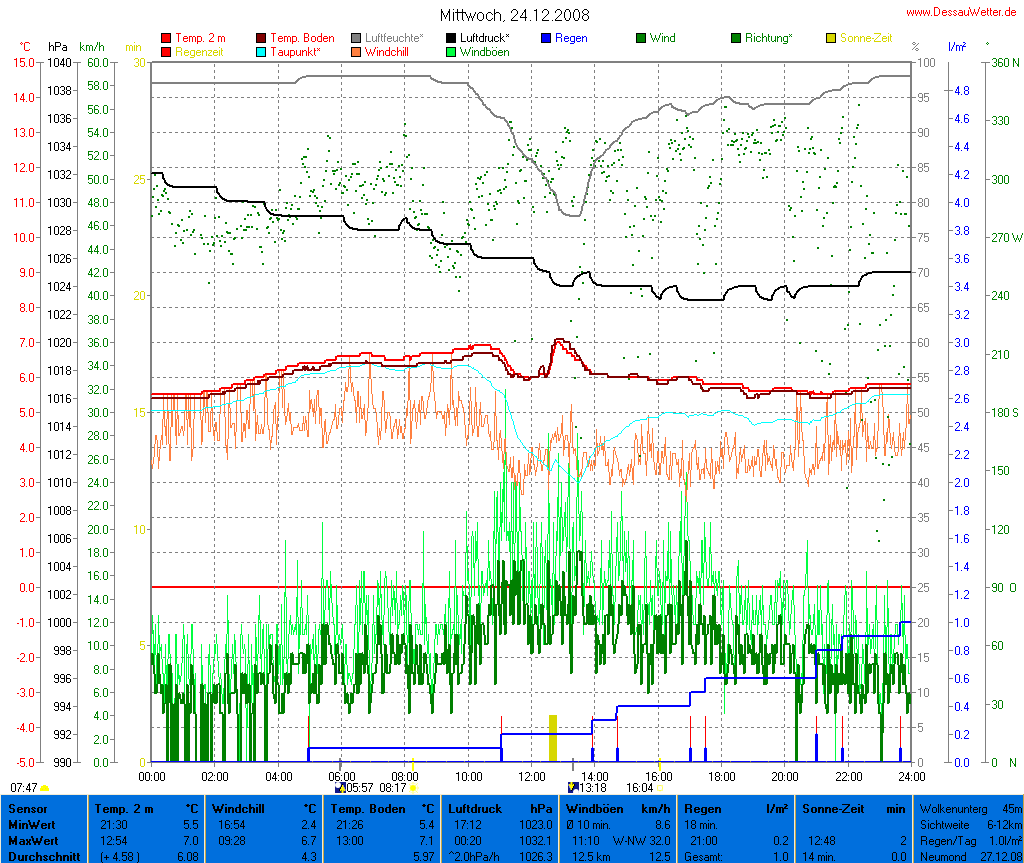Click the gray Luftfeuchte legend square
The height and width of the screenshot is (863, 1024).
pyautogui.click(x=357, y=38)
